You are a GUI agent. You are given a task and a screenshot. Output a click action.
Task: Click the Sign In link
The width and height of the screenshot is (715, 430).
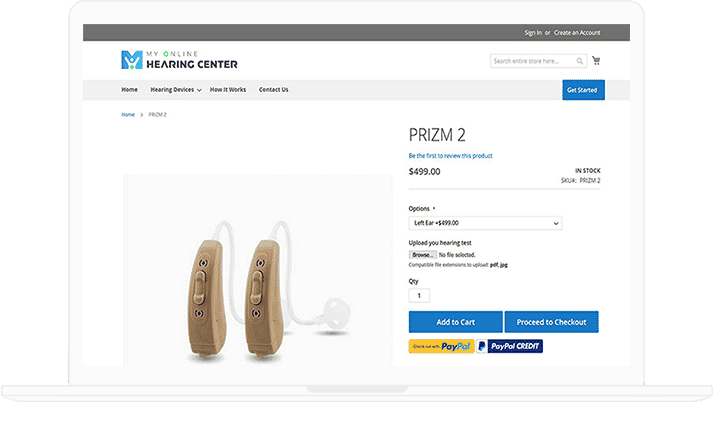click(x=533, y=33)
